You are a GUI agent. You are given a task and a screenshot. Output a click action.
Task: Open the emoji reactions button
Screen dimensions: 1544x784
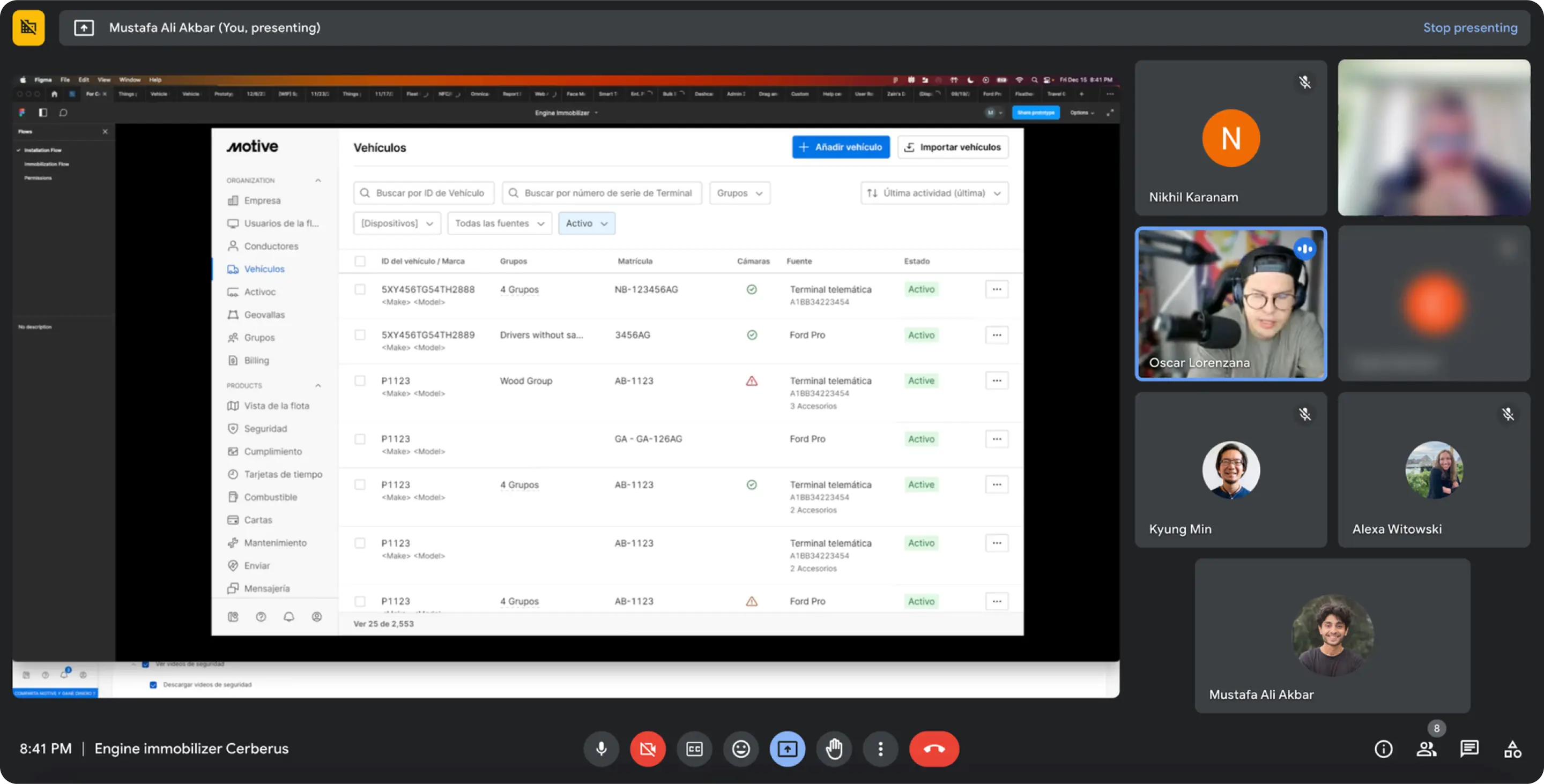741,749
